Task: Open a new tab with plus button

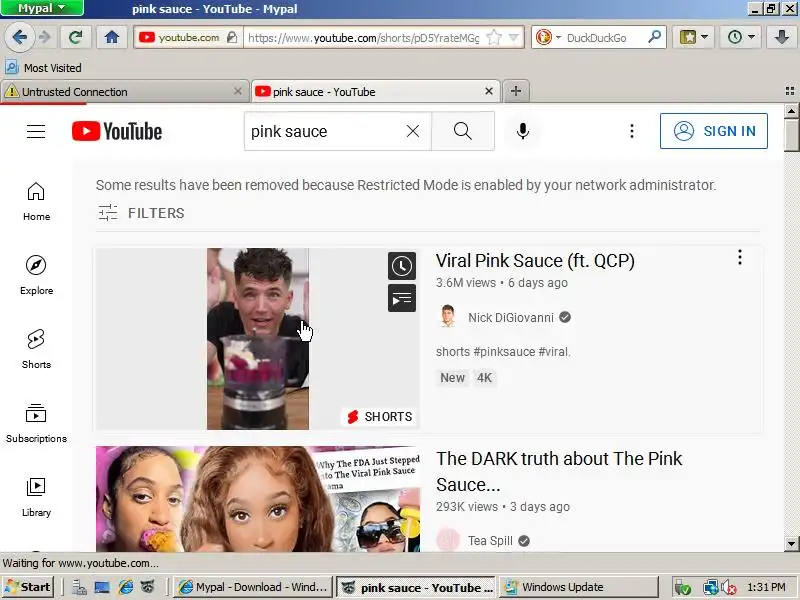Action: [516, 91]
